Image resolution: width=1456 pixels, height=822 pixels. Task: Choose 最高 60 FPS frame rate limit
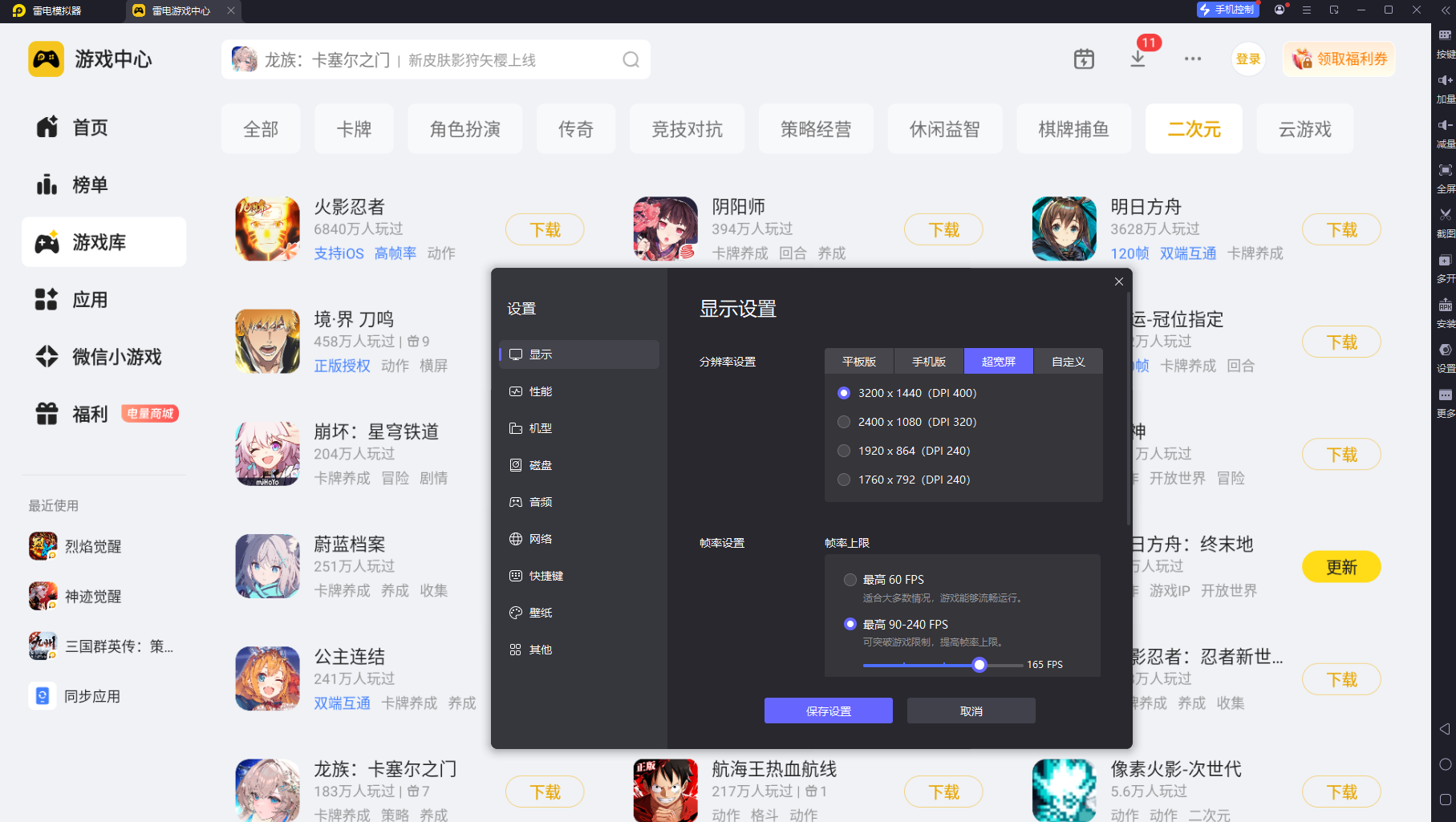tap(884, 580)
